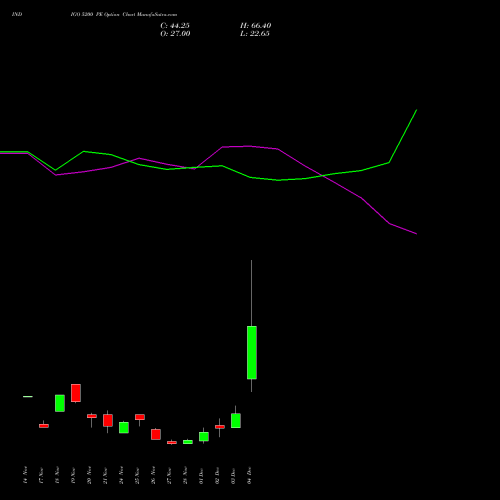This screenshot has height=500, width=500.
Task: Click the chart title text at top
Action: pos(124,14)
